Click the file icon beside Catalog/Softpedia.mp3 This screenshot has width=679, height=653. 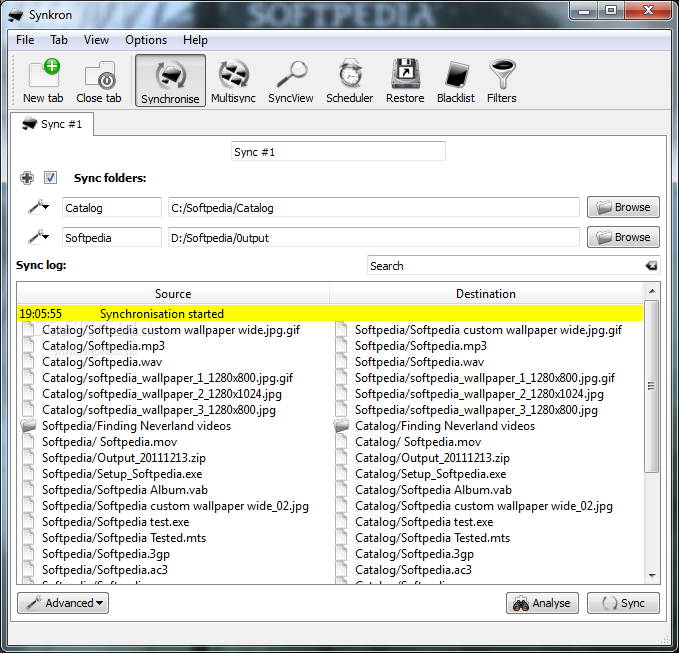point(29,346)
